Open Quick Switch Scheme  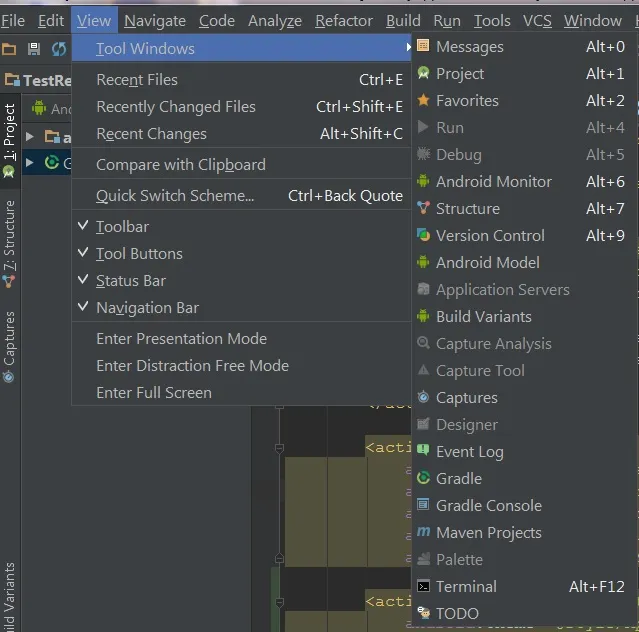(x=241, y=196)
